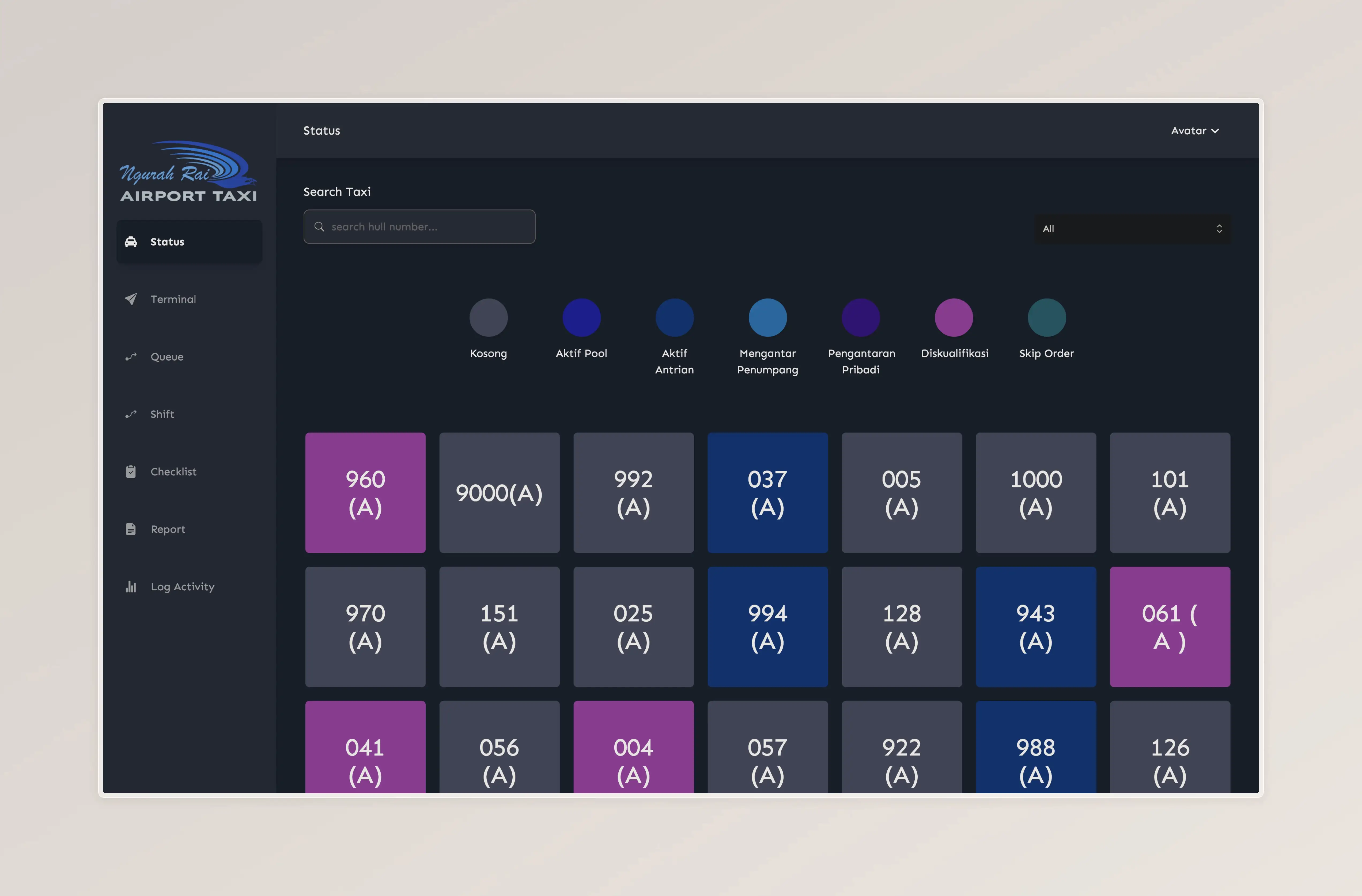The width and height of the screenshot is (1362, 896).
Task: Go to the Log Activity page
Action: pyautogui.click(x=182, y=586)
